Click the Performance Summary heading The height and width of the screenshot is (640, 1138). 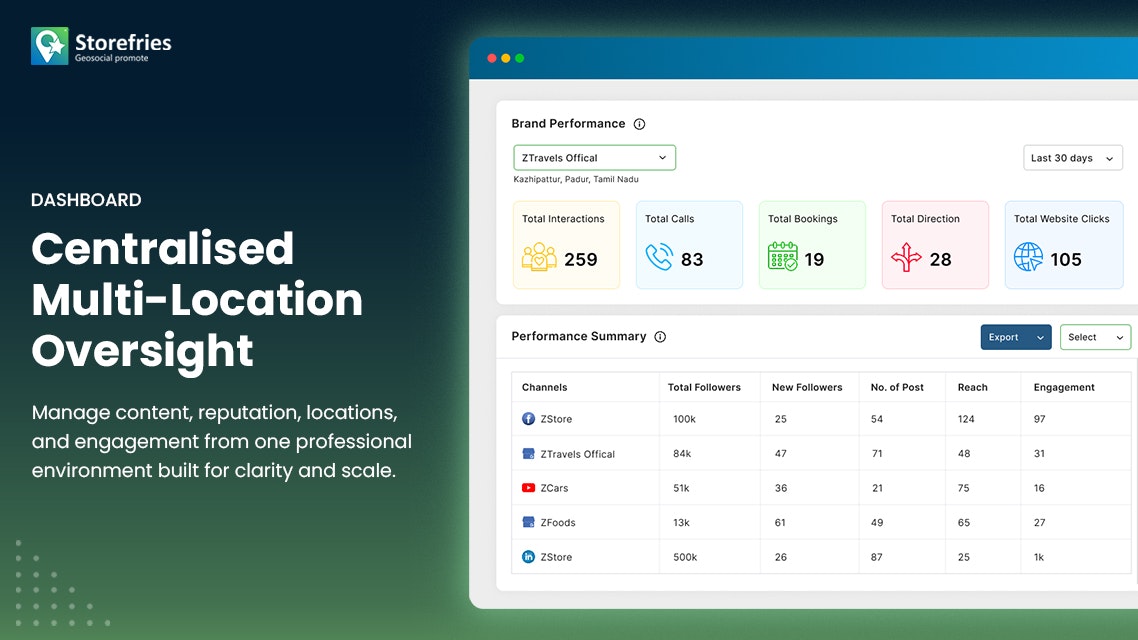pos(578,336)
